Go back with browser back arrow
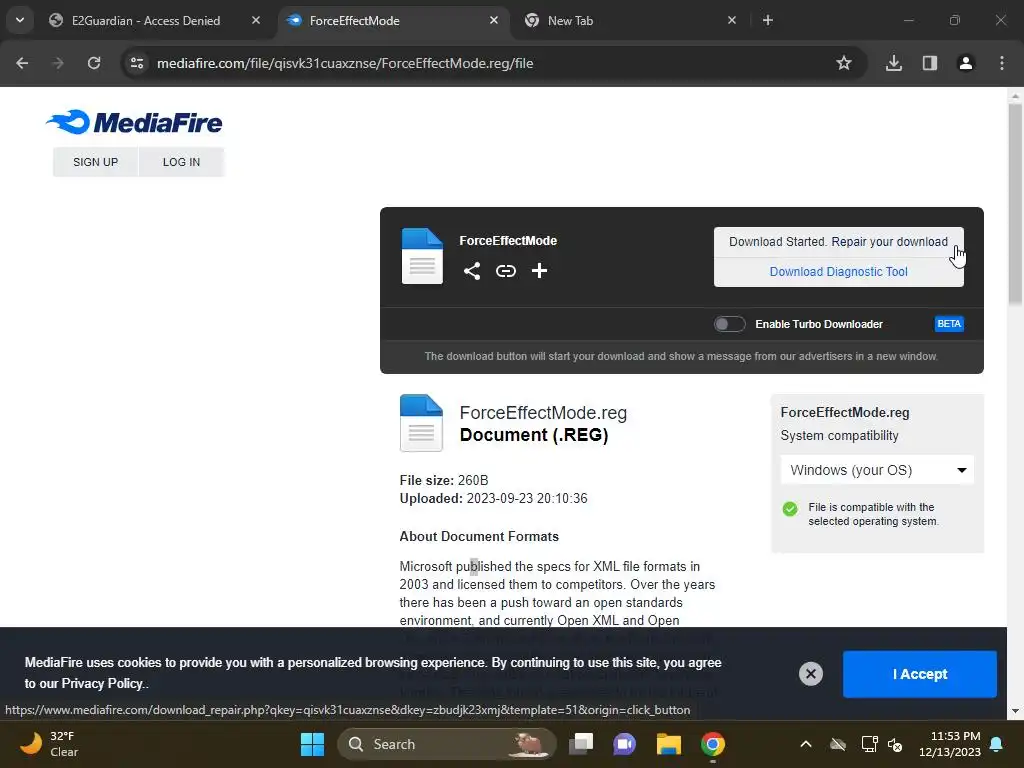 (22, 63)
